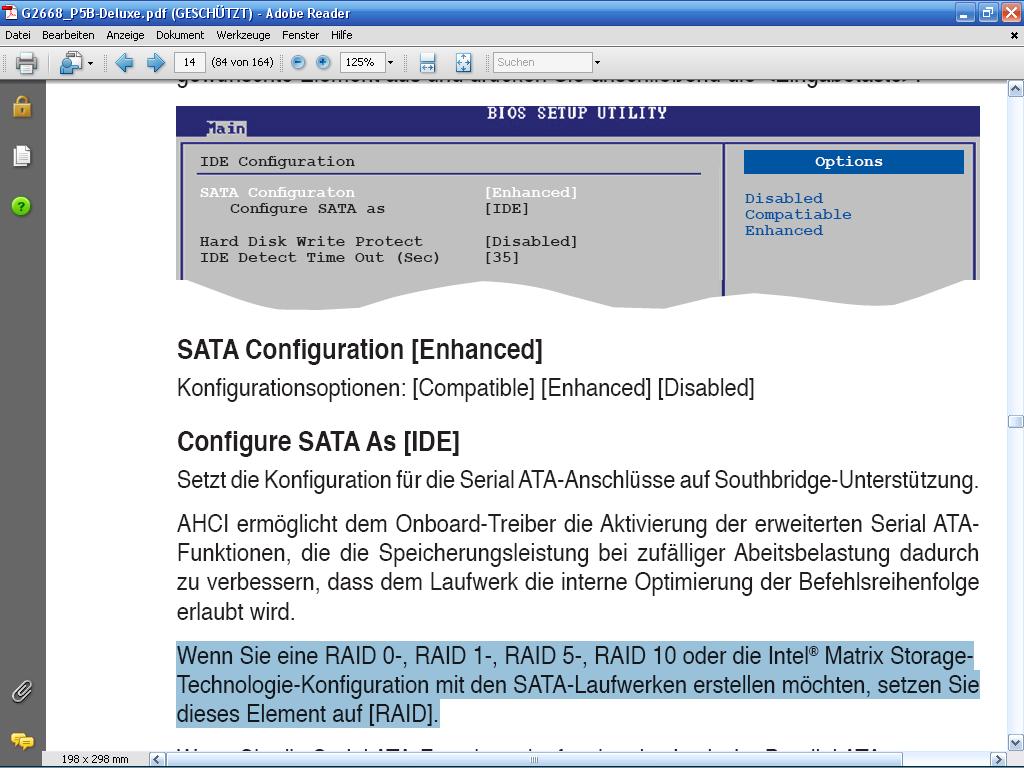
Task: Click the vertical scrollbar thumb
Action: (1015, 421)
